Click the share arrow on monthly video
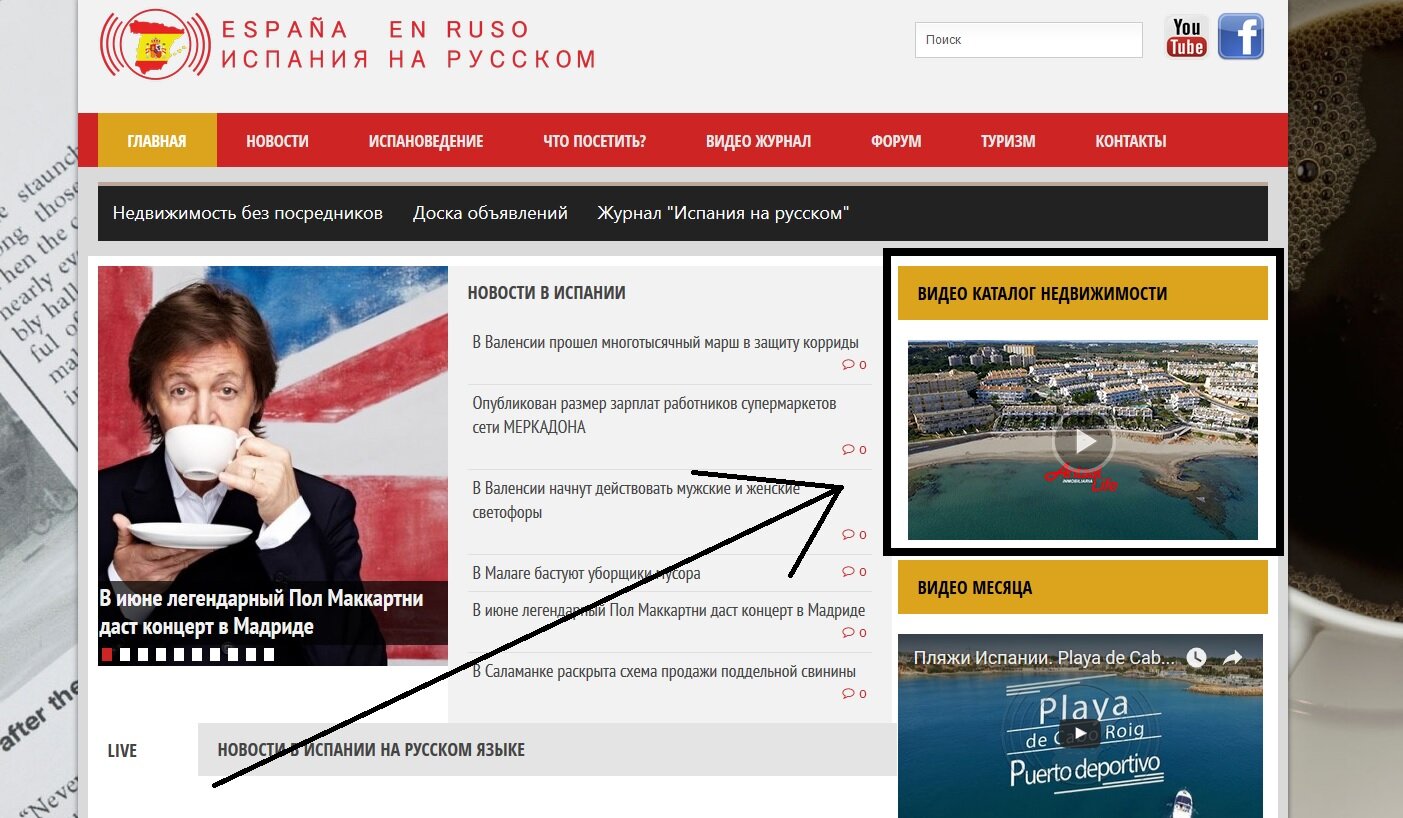 pyautogui.click(x=1233, y=657)
